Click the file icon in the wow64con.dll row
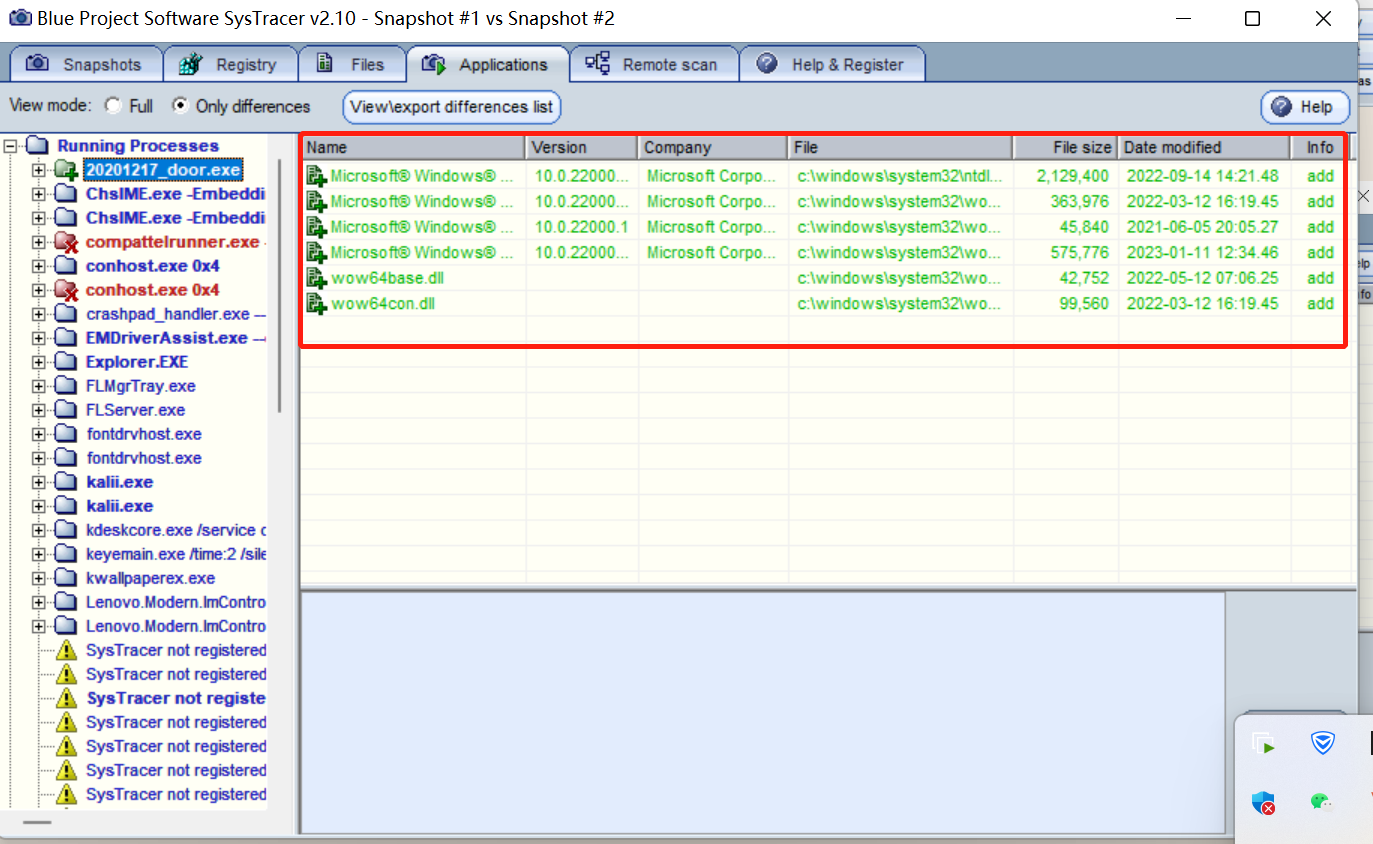The height and width of the screenshot is (844, 1373). coord(317,304)
